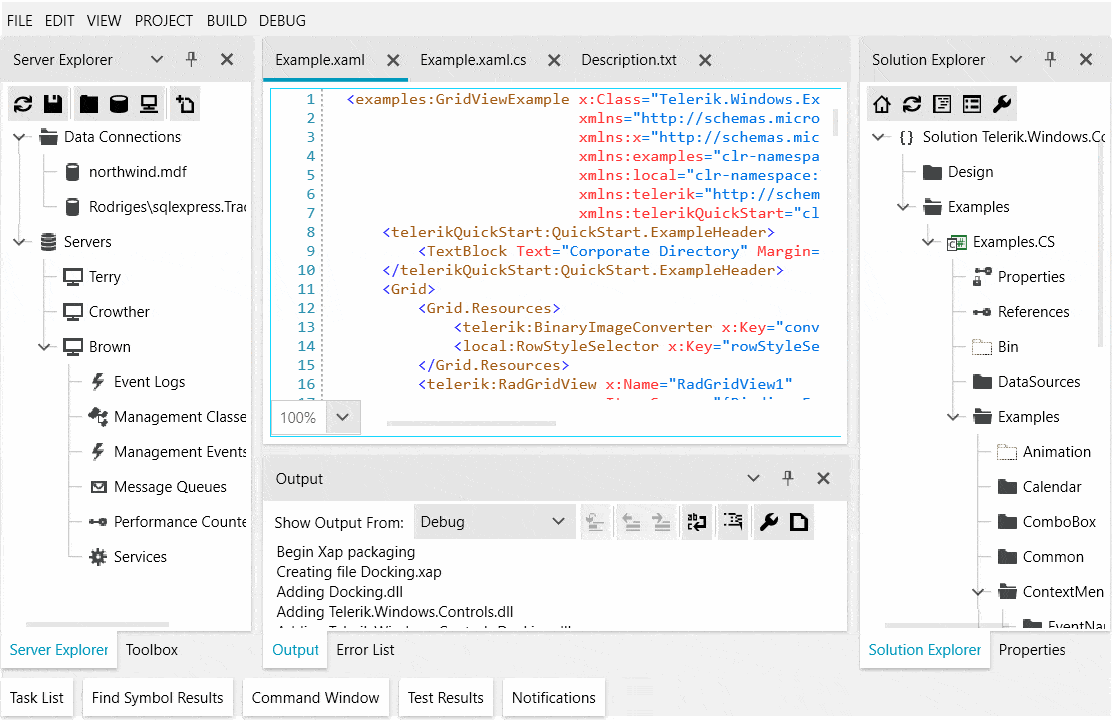Select Message Queues node

click(170, 487)
